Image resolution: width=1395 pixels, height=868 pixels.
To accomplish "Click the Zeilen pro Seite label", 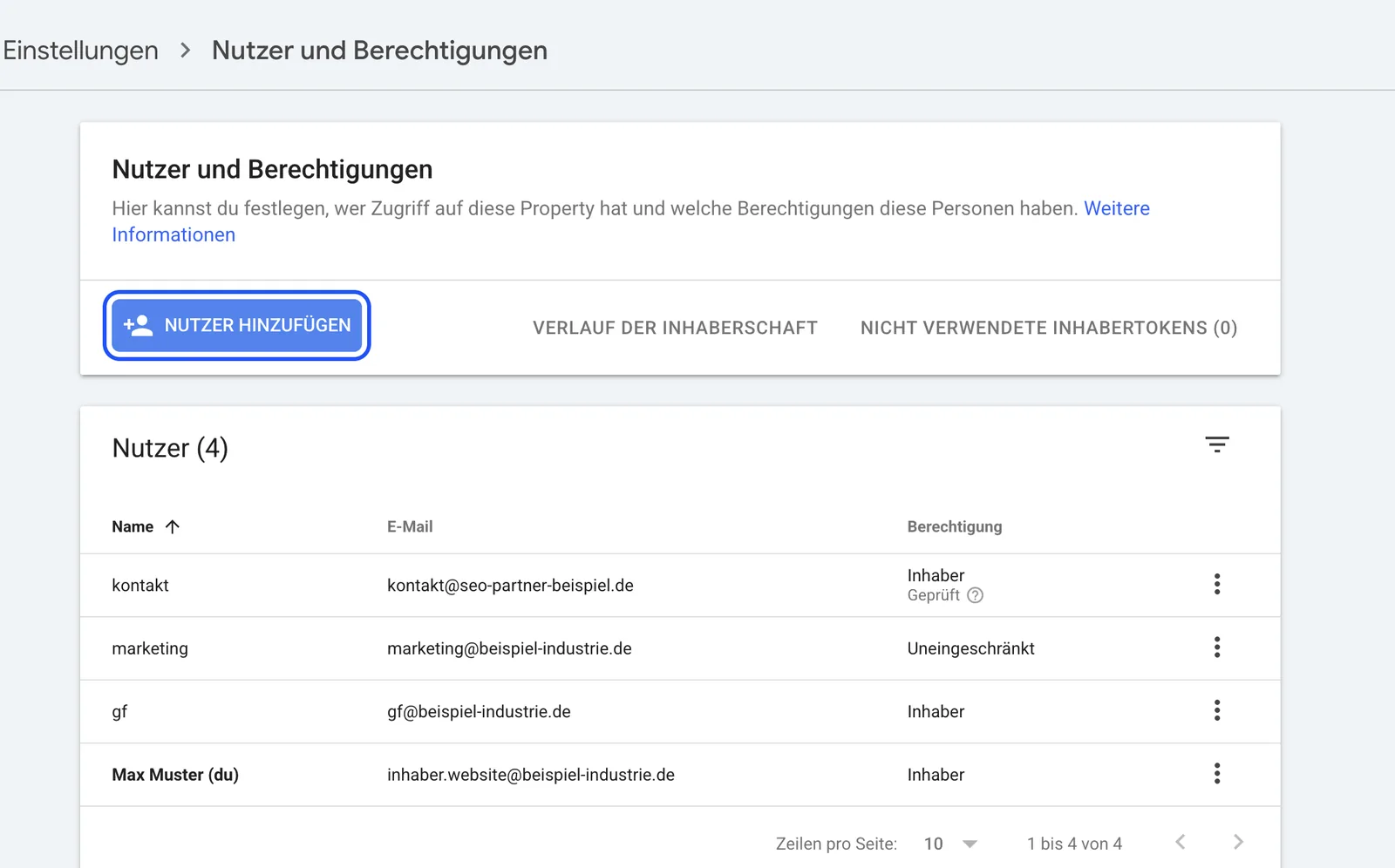I will click(836, 844).
